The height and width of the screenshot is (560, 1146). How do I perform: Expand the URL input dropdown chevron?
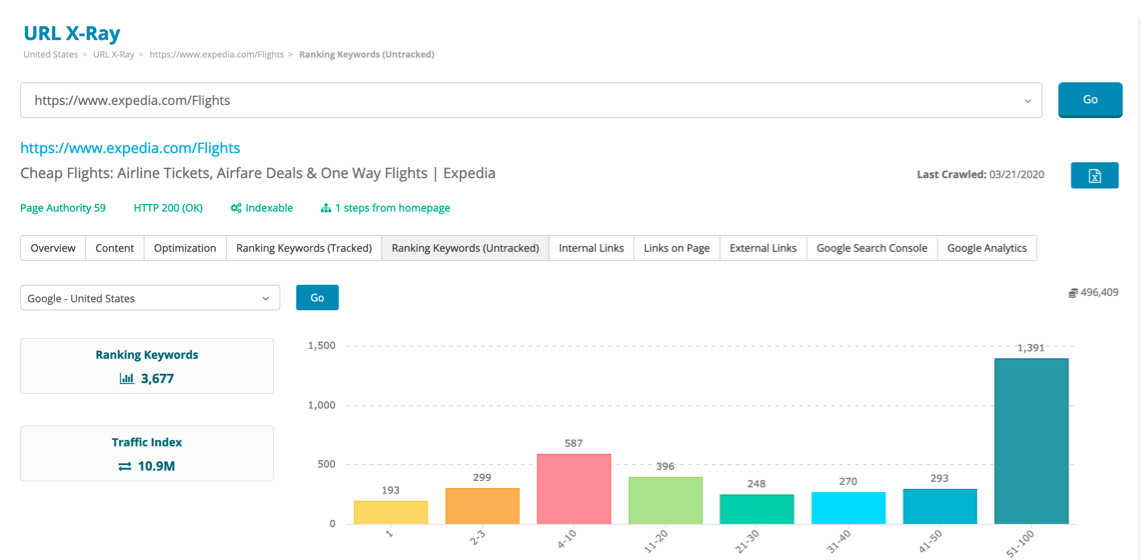click(x=1027, y=101)
